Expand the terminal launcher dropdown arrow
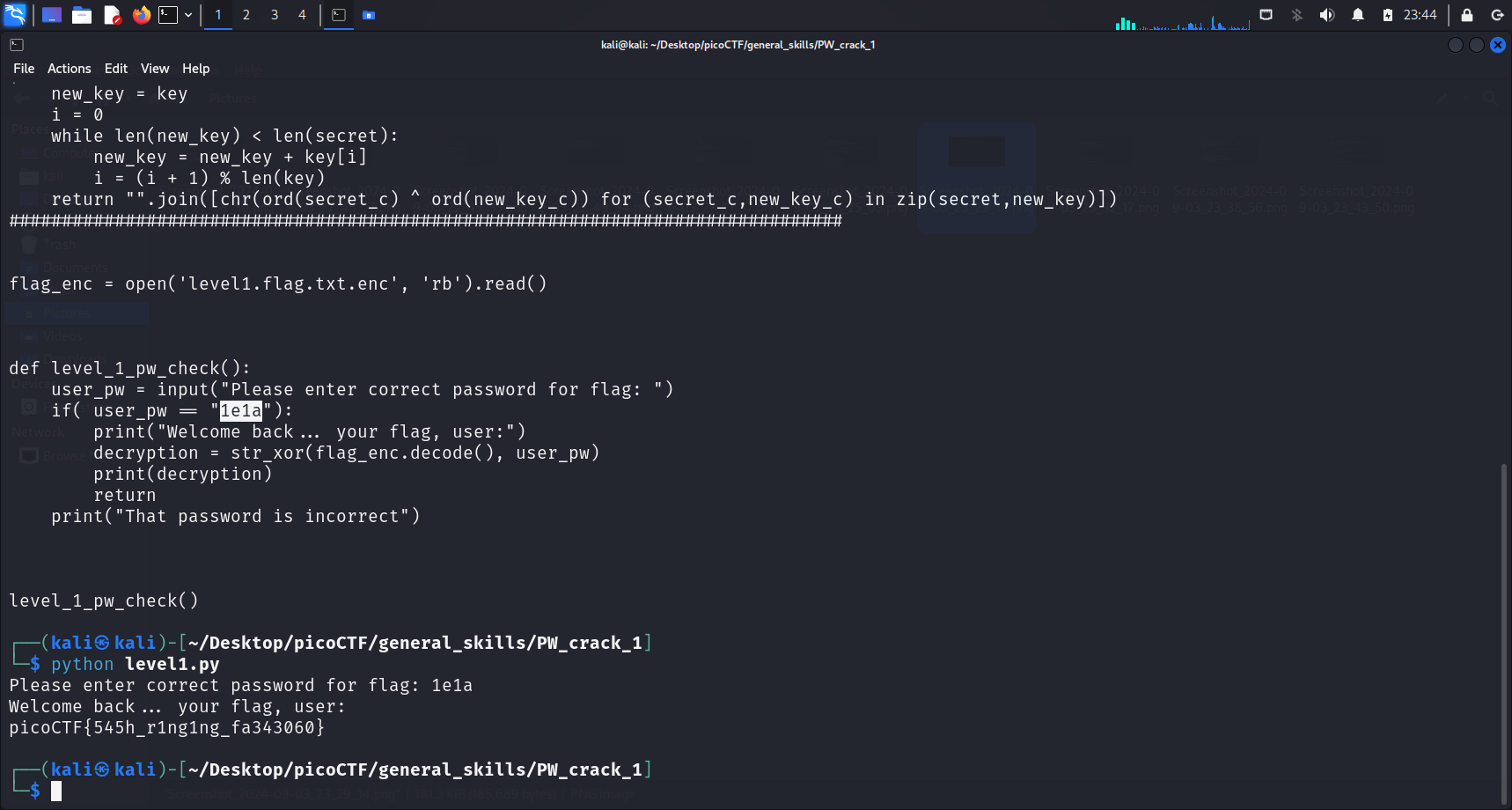Viewport: 1512px width, 810px height. pos(188,15)
